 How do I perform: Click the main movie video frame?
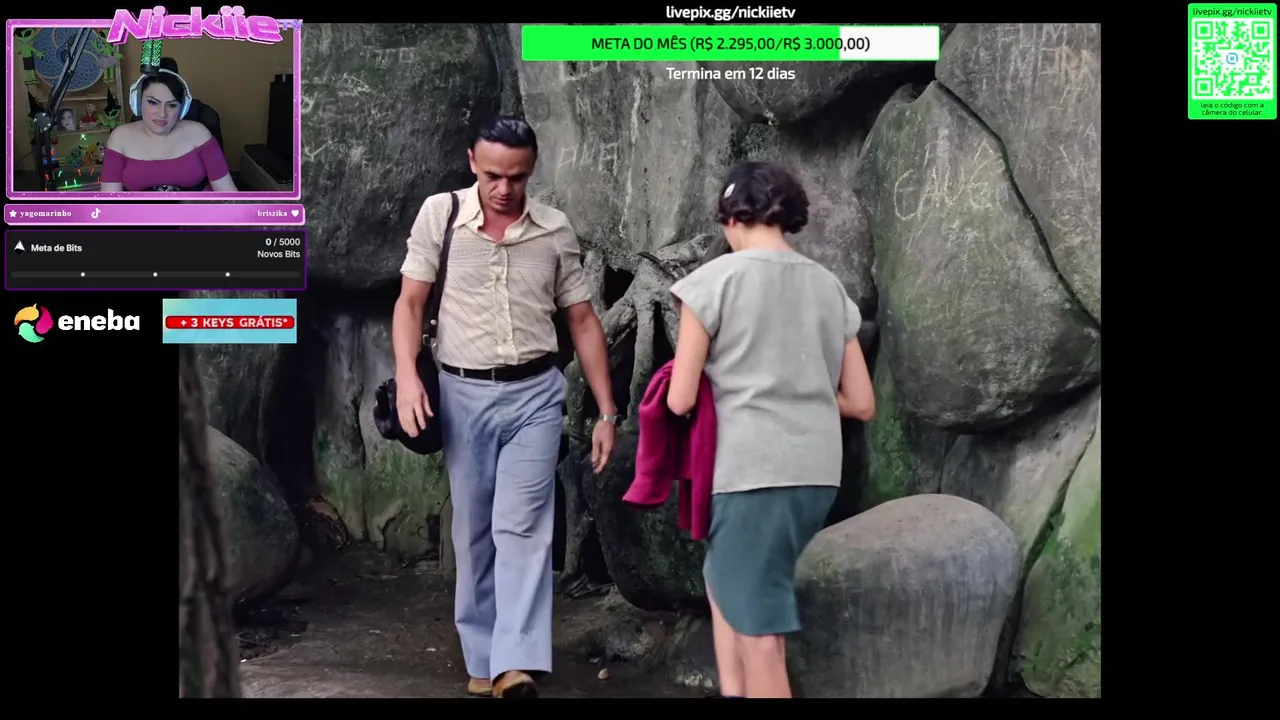coord(640,360)
